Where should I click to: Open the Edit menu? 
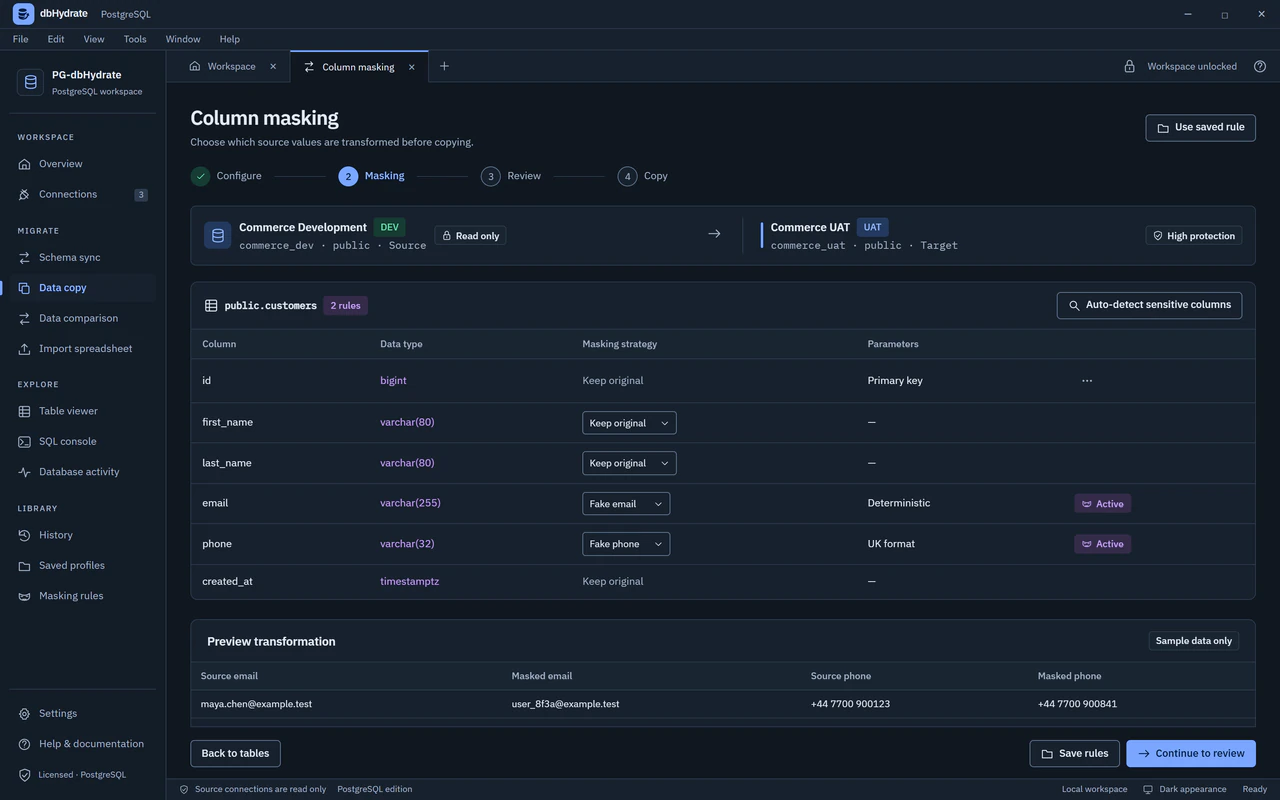point(56,39)
